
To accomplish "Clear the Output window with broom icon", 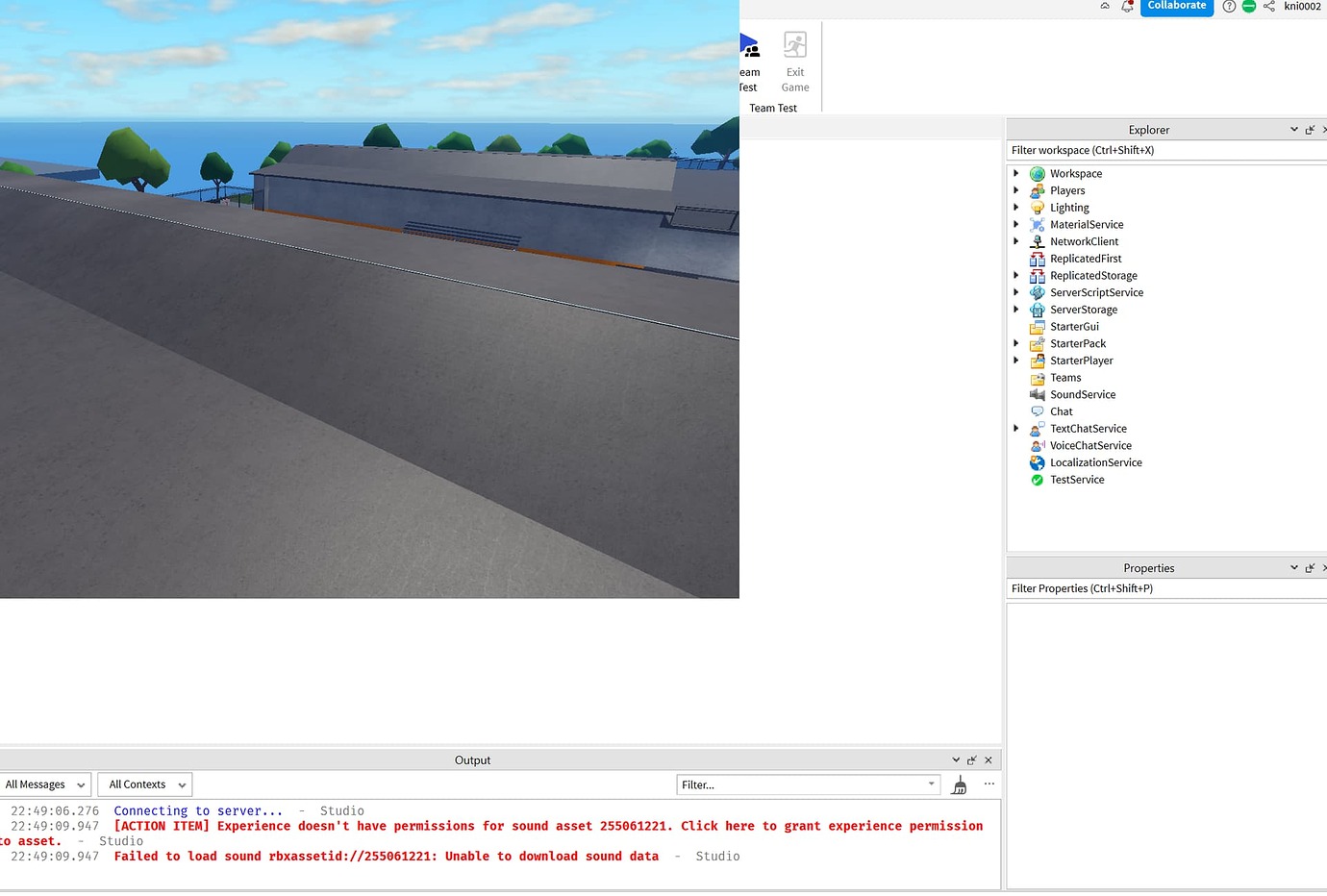I will [959, 784].
